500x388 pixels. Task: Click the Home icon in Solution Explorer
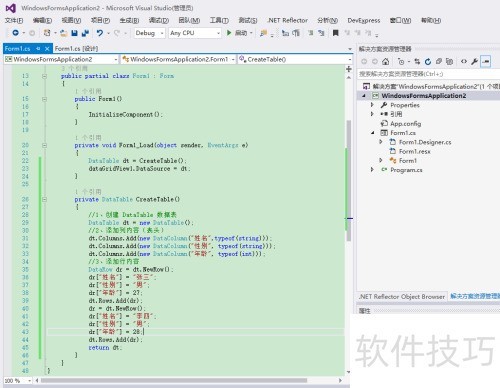(386, 61)
